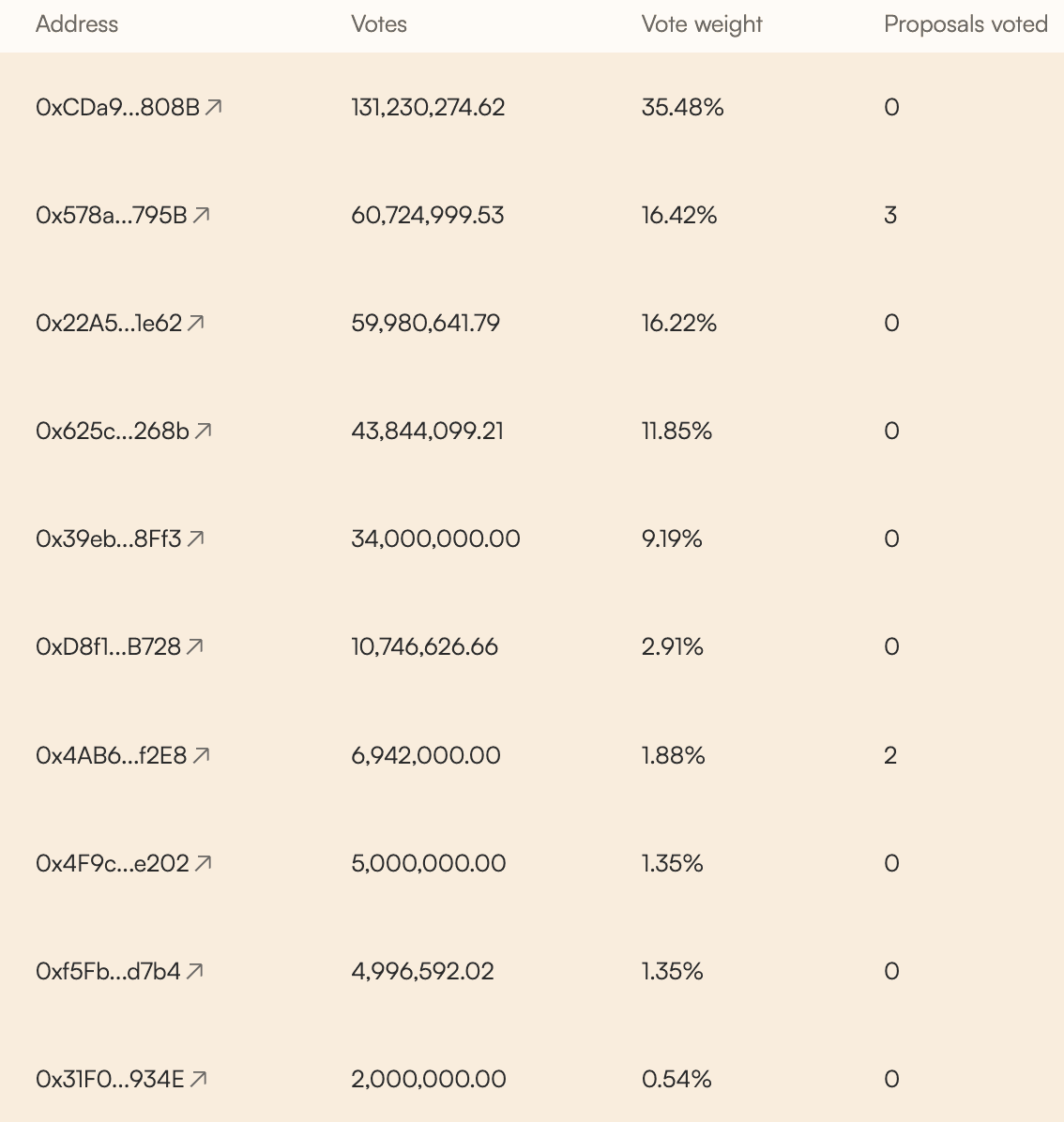Click arrow icon beside 0x39eb...8Ff3
The image size is (1064, 1122).
coord(196,538)
